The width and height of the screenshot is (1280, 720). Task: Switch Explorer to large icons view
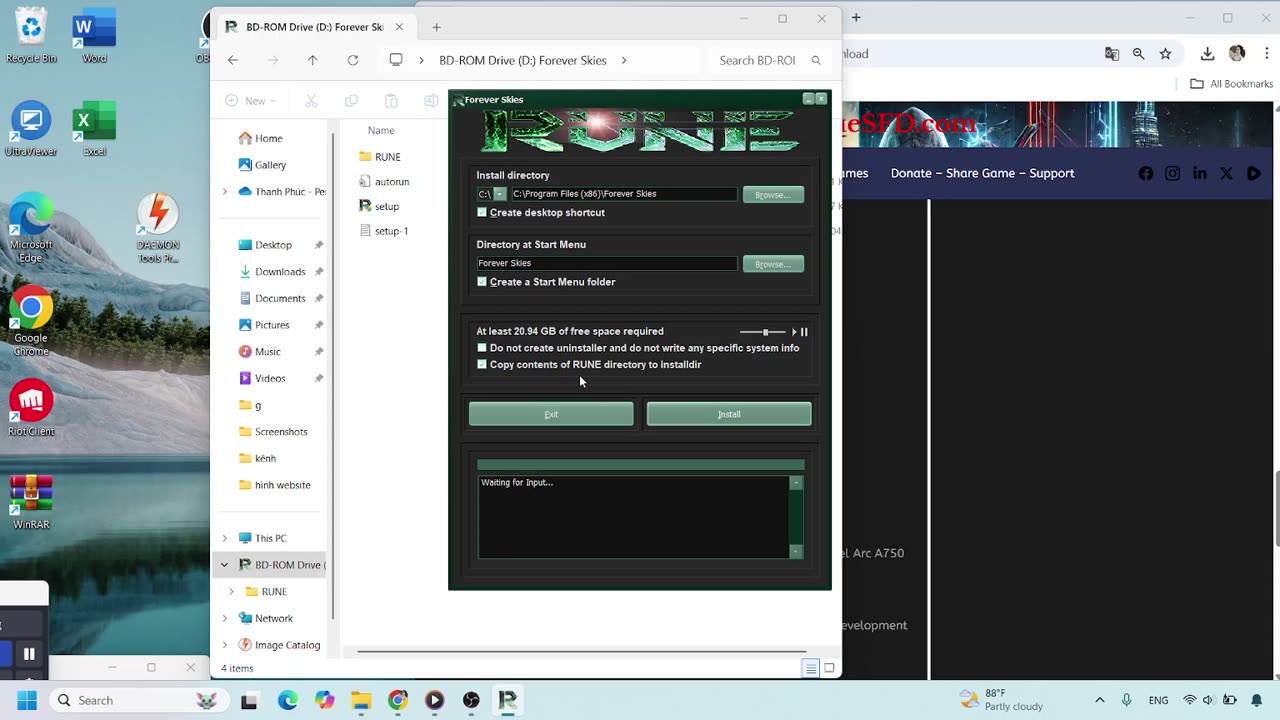click(829, 668)
